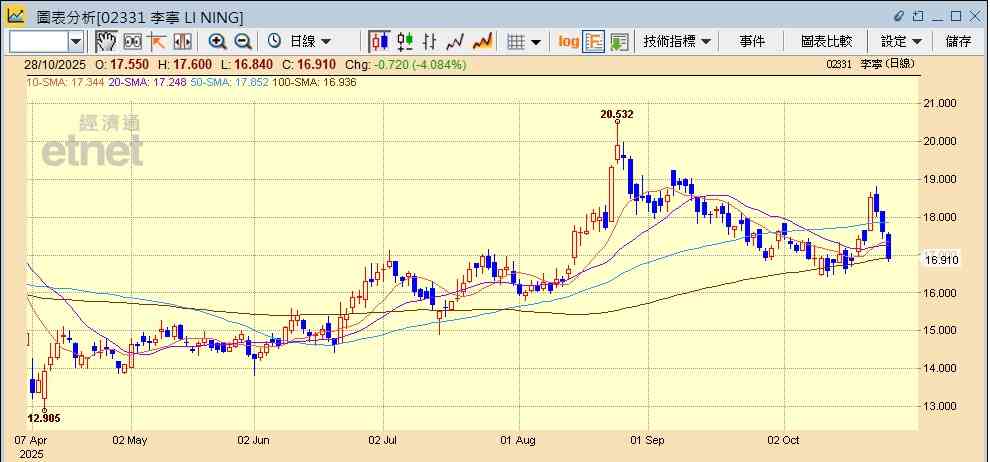Zoom in on the chart
Viewport: 990px width, 462px height.
pyautogui.click(x=217, y=41)
